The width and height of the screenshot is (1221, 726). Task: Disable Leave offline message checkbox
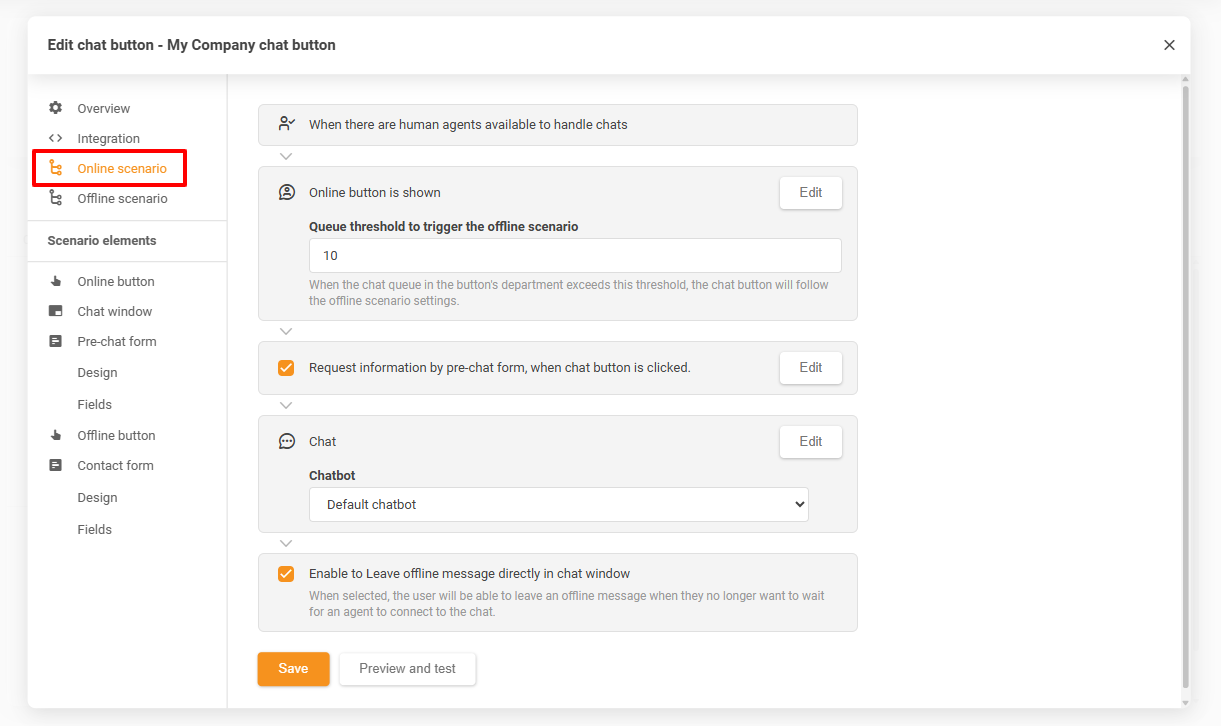tap(286, 574)
